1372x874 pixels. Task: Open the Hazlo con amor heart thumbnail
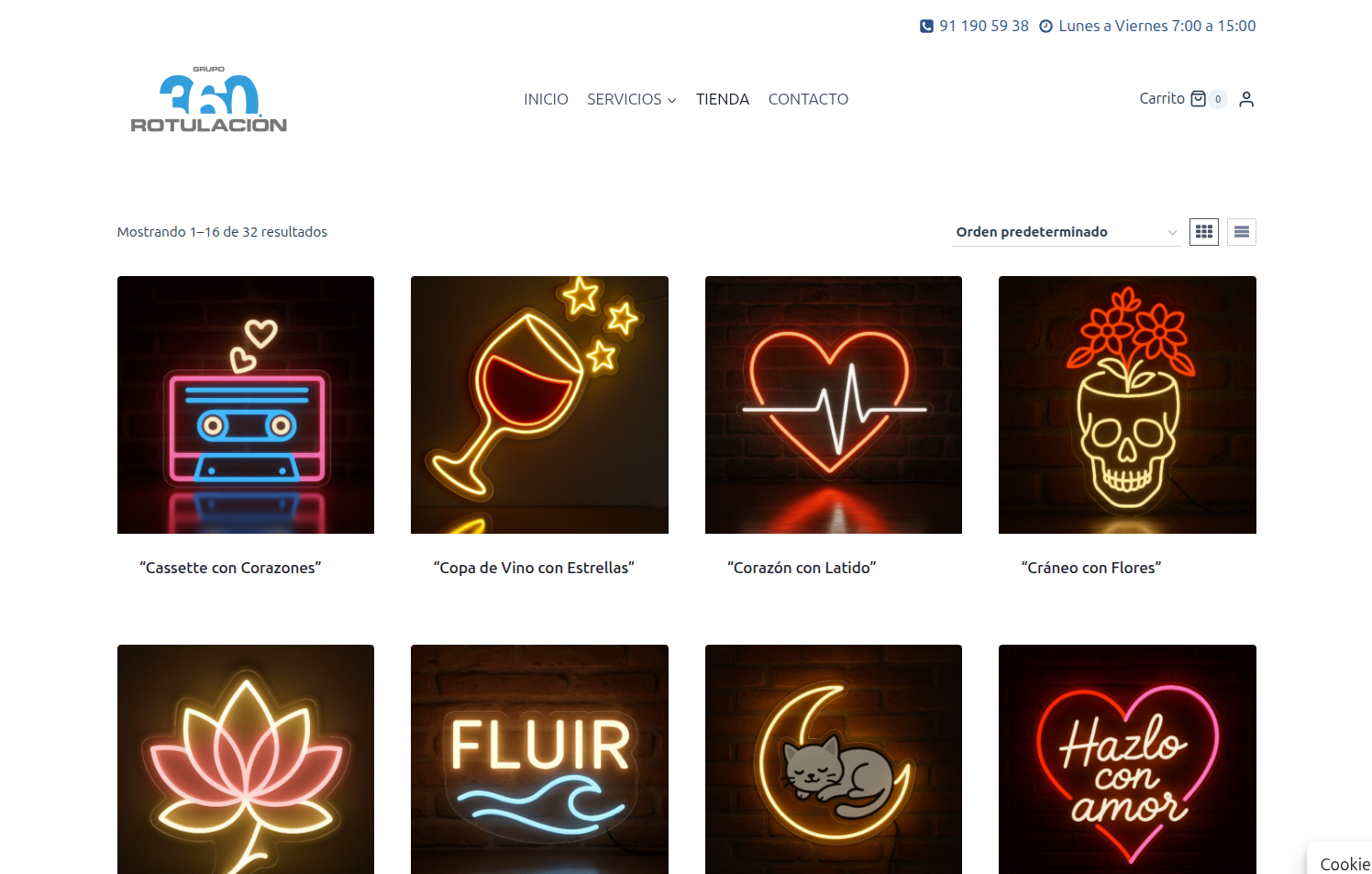(x=1127, y=759)
